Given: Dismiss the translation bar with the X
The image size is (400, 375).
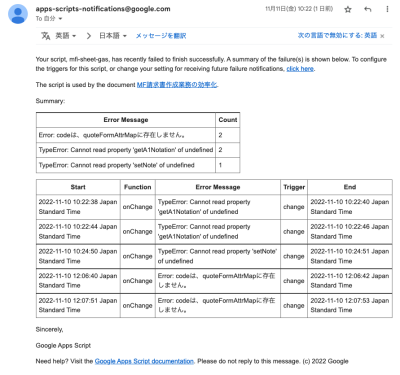Looking at the screenshot, I should tap(382, 36).
